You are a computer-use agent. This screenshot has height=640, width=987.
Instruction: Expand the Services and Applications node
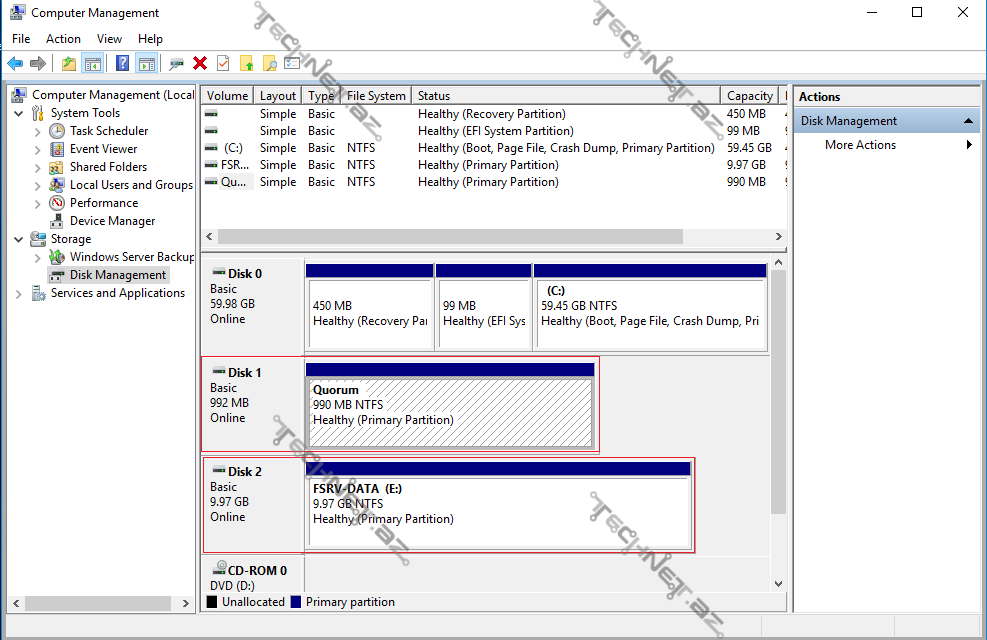(x=19, y=293)
